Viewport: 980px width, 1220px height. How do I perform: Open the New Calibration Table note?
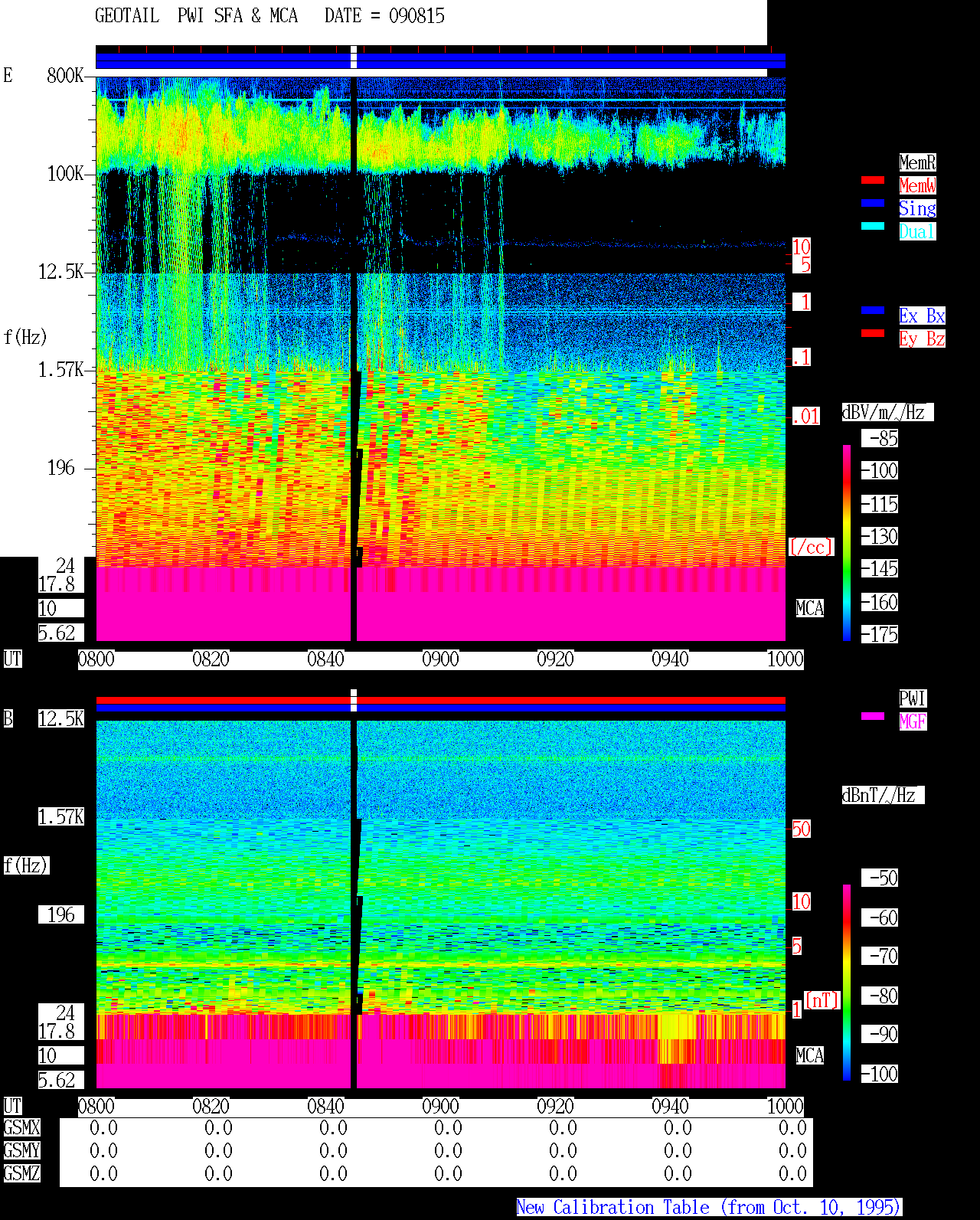pos(708,1207)
